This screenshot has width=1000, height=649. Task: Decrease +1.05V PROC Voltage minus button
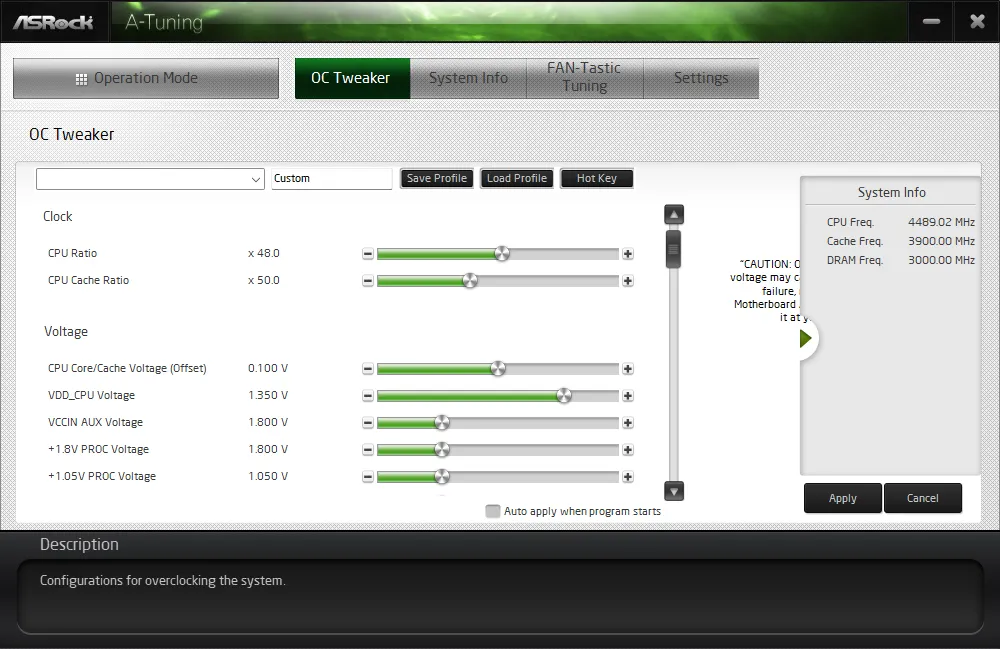click(x=367, y=476)
